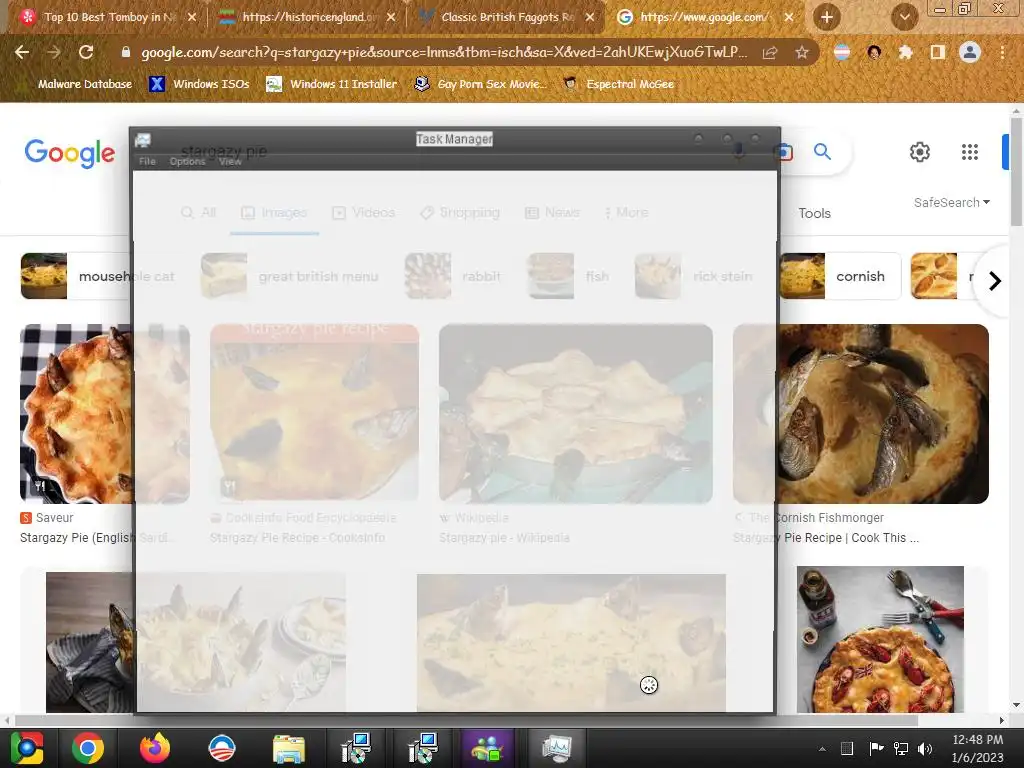Open lobster pie image with Union Jack
The width and height of the screenshot is (1024, 768).
tap(880, 640)
